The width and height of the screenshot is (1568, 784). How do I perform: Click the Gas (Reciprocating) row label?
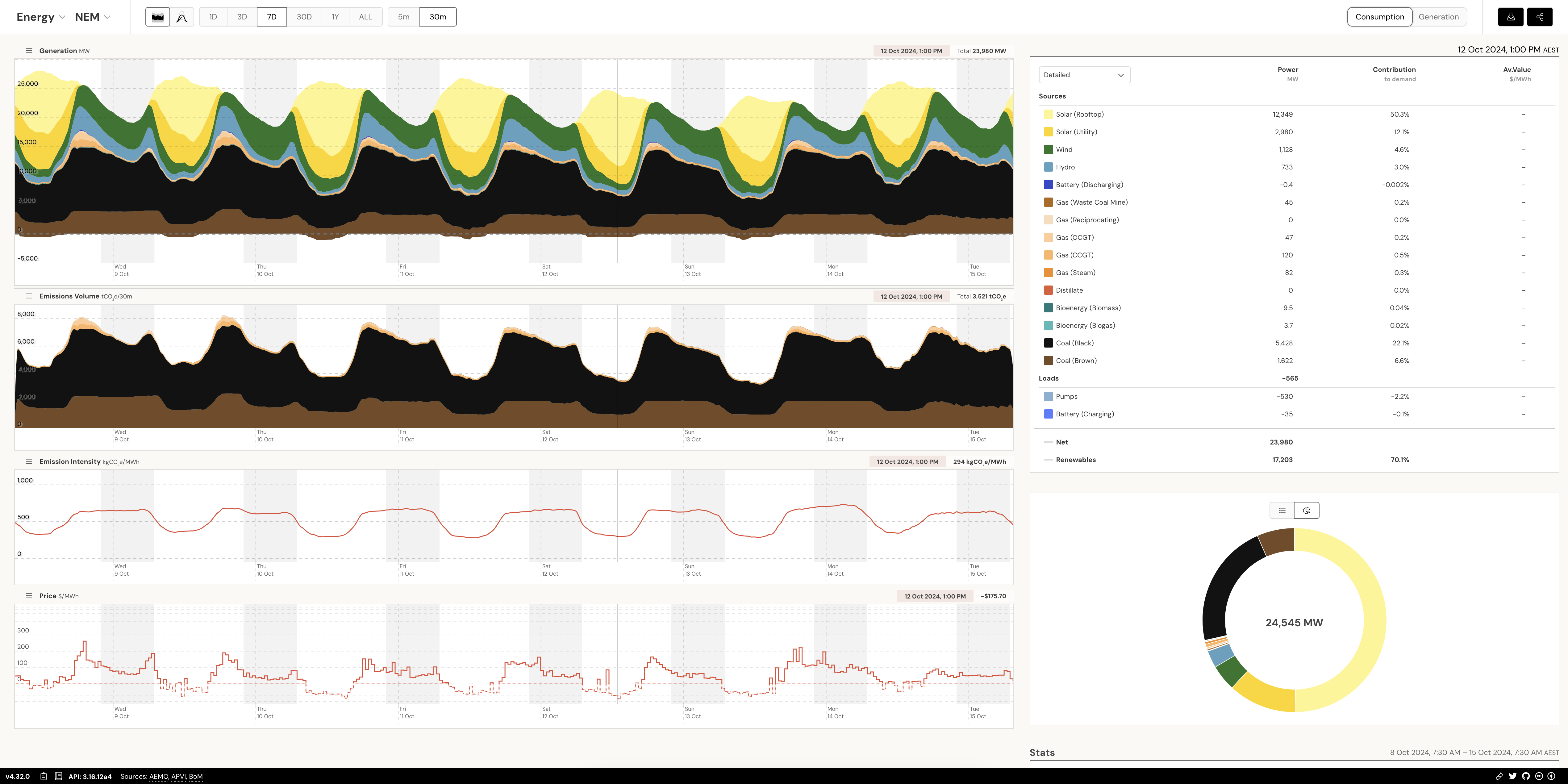(1087, 220)
